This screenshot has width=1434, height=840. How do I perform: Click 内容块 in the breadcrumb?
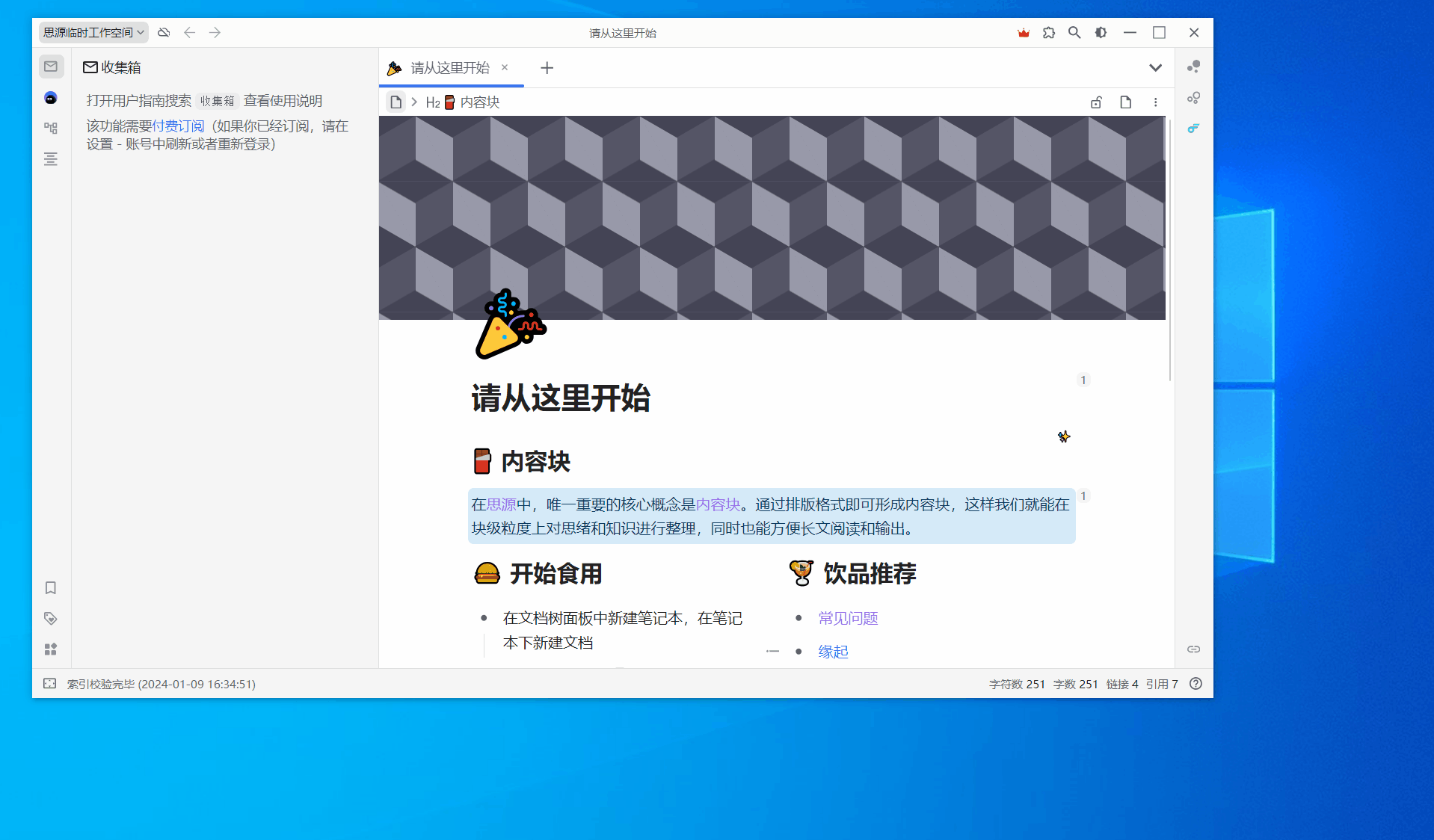[479, 102]
